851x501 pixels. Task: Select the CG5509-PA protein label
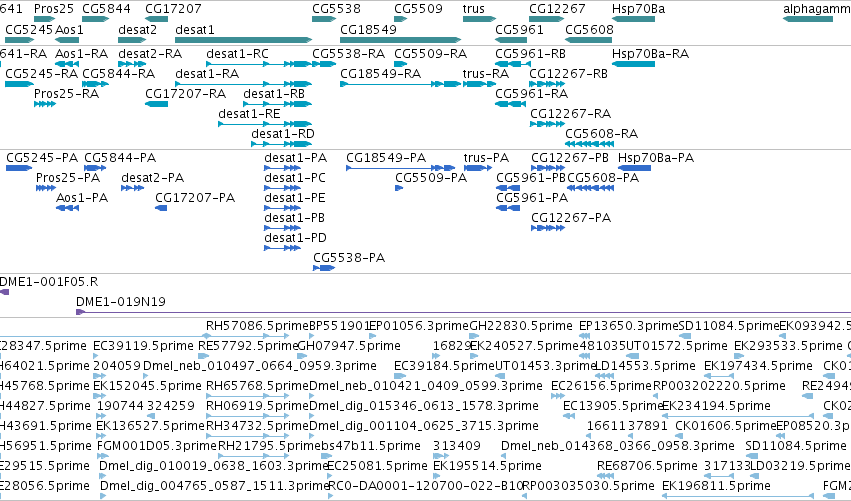coord(431,178)
